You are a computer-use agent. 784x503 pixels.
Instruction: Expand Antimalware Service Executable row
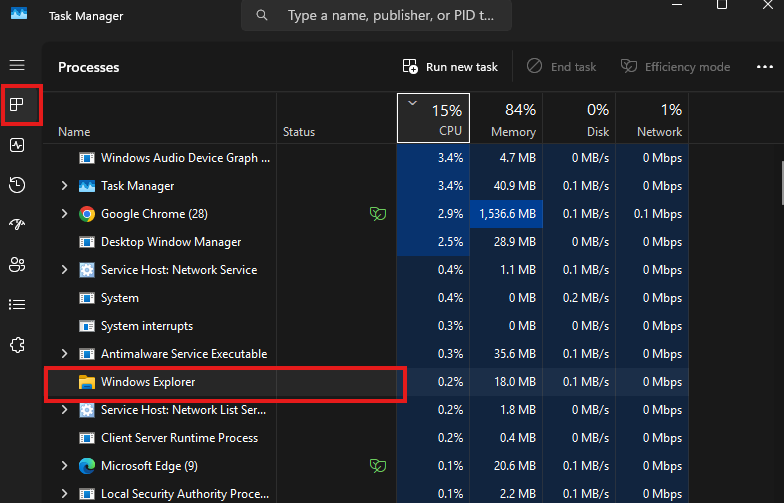click(x=65, y=354)
